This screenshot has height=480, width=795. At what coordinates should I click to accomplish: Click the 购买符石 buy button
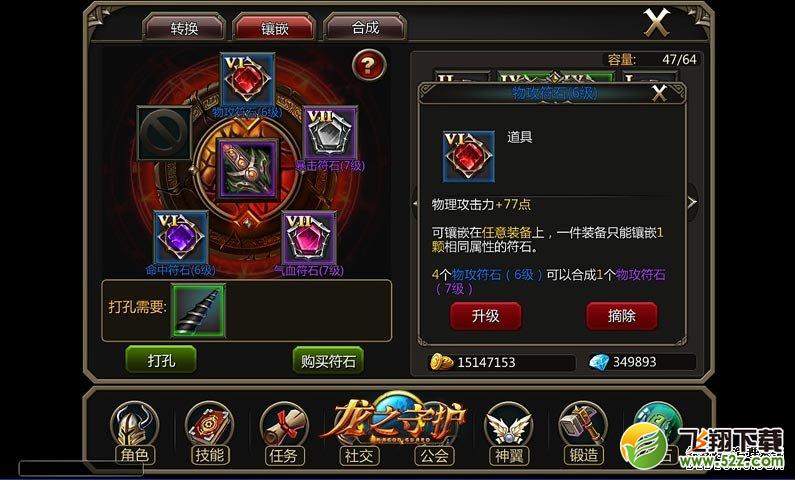(x=328, y=360)
